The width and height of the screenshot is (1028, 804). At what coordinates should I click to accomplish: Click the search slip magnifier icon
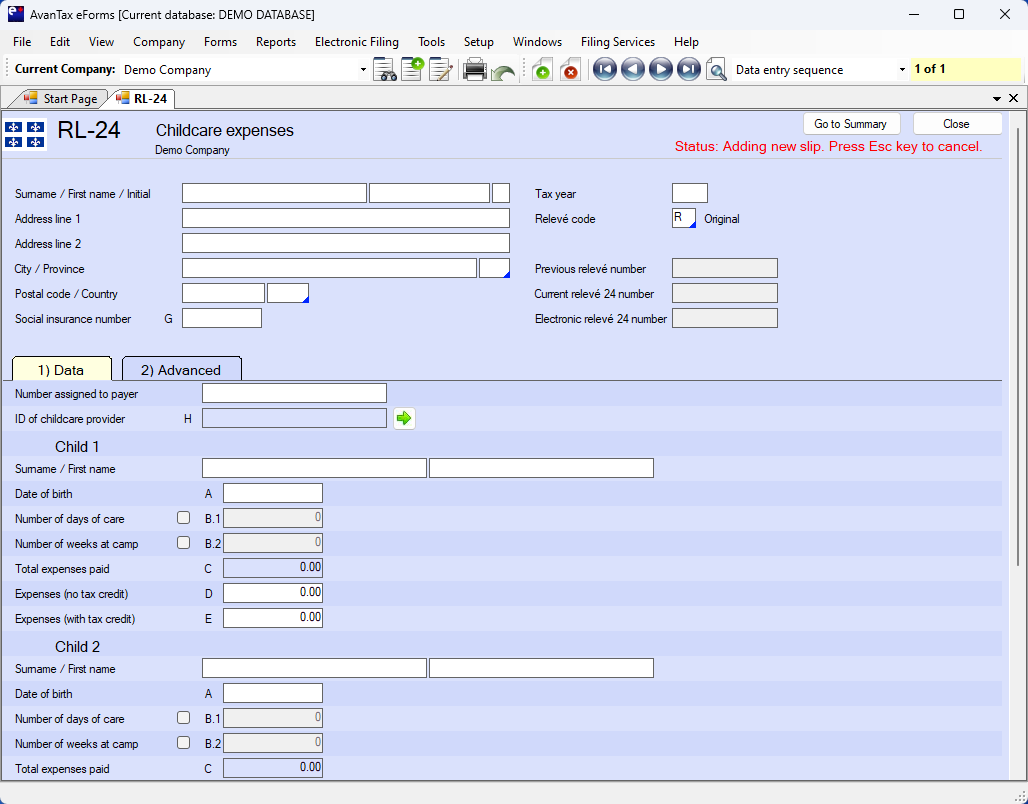[x=716, y=70]
